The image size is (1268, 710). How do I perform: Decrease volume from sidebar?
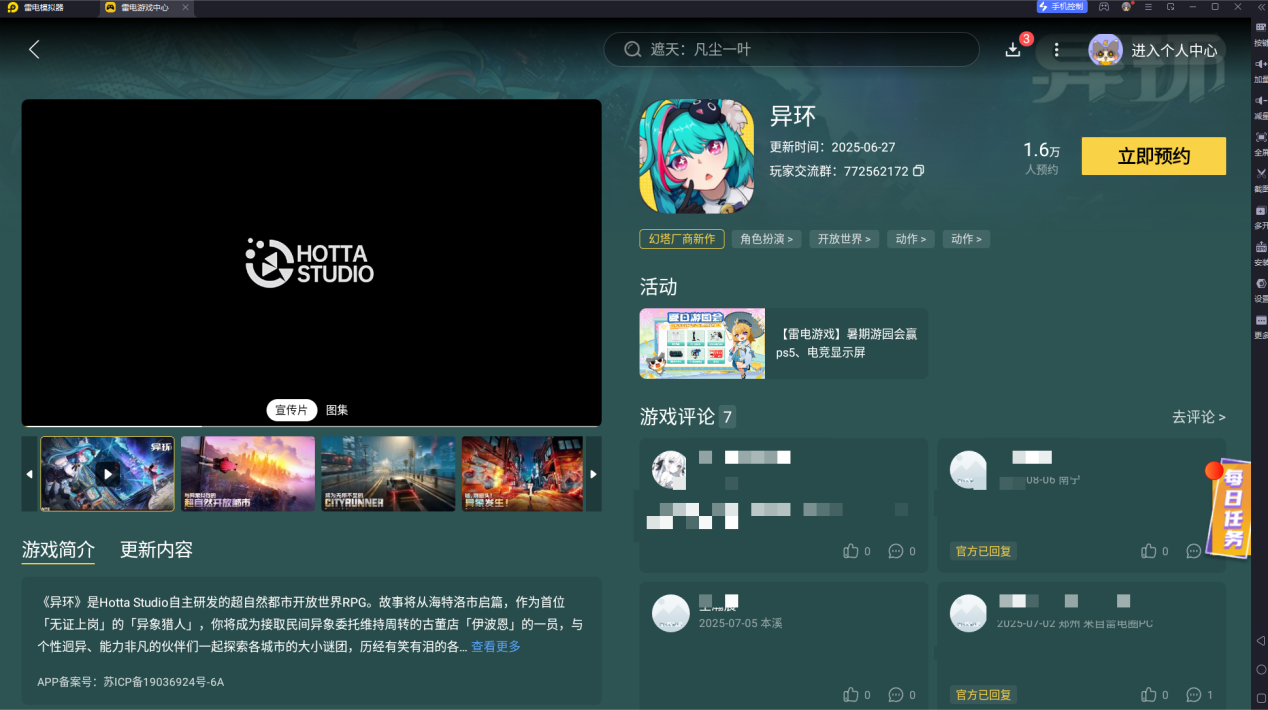click(1260, 107)
